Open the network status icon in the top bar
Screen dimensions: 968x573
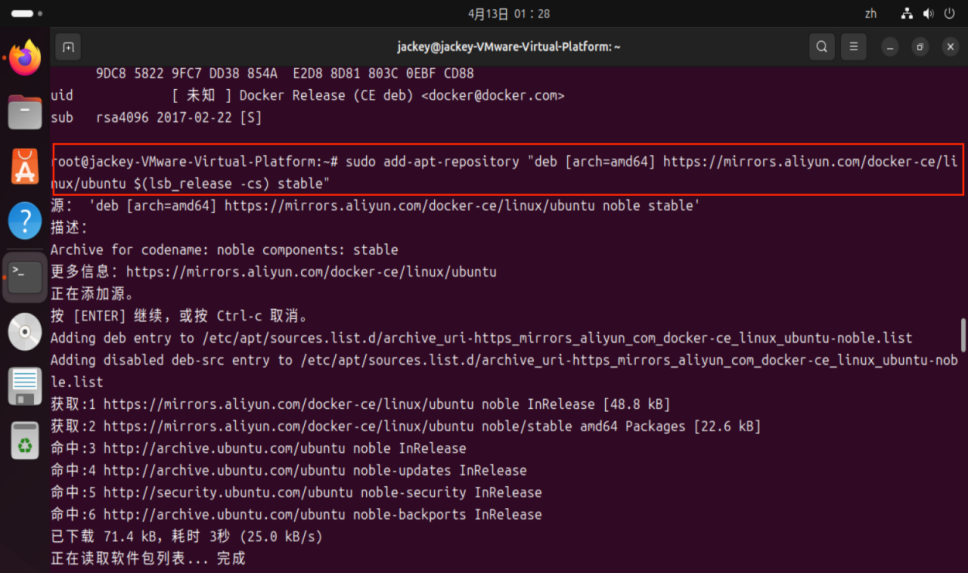pos(907,14)
